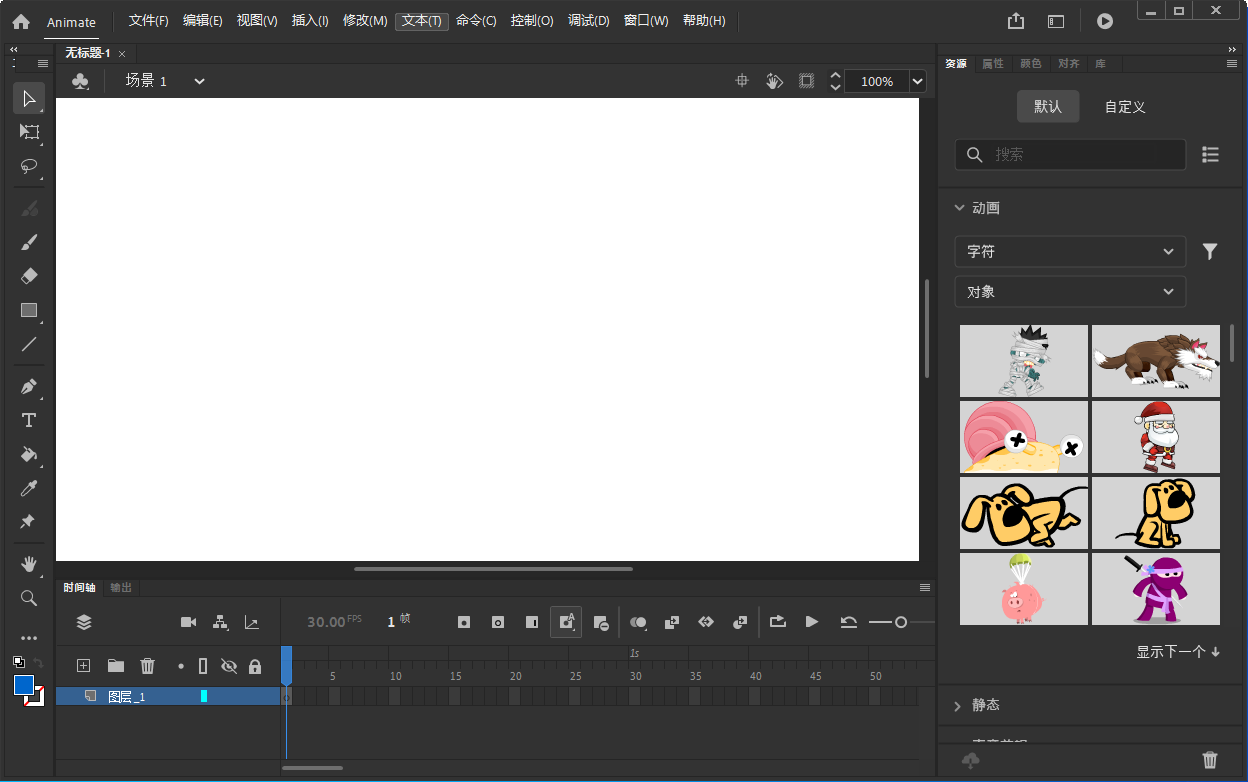Delete the selected layer
This screenshot has width=1248, height=782.
click(x=147, y=665)
